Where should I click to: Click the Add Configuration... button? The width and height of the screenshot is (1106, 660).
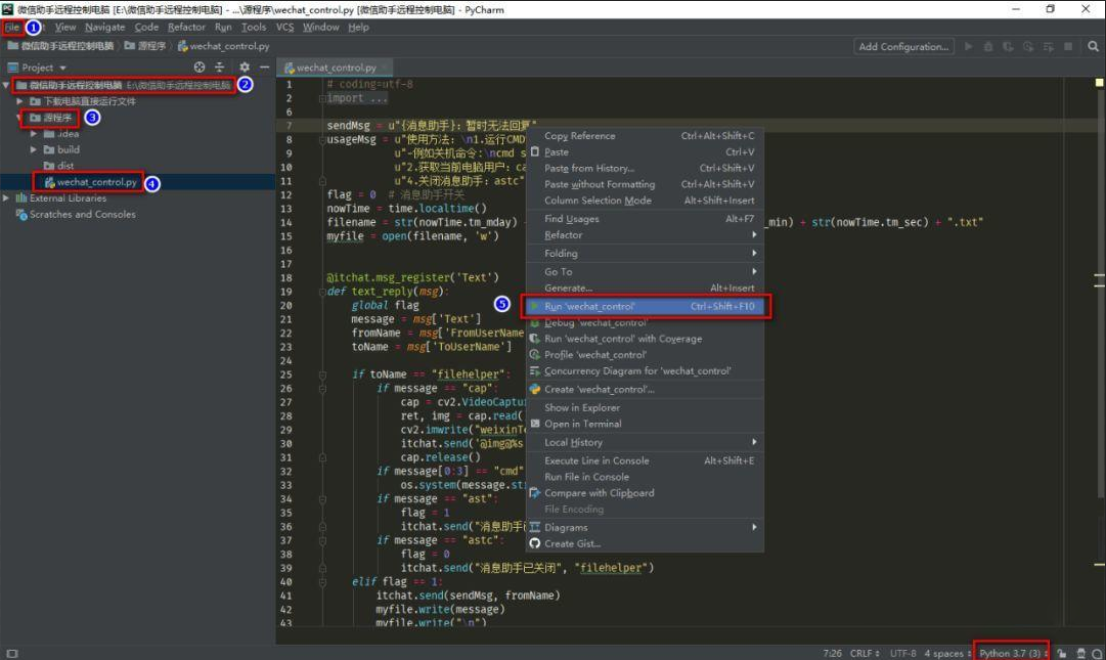(x=904, y=47)
